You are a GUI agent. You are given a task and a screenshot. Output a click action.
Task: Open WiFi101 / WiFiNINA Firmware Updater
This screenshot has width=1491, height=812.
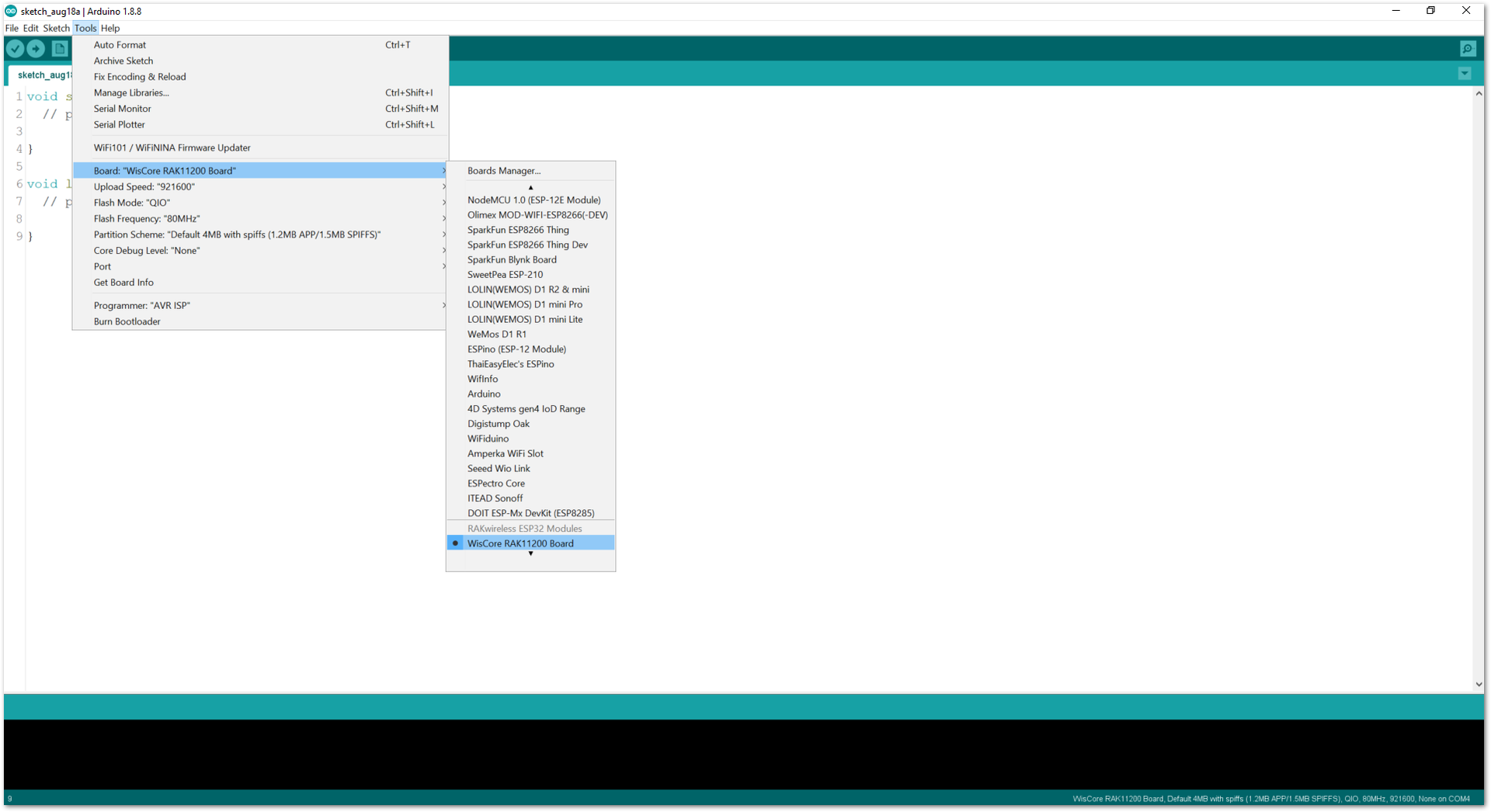coord(260,147)
